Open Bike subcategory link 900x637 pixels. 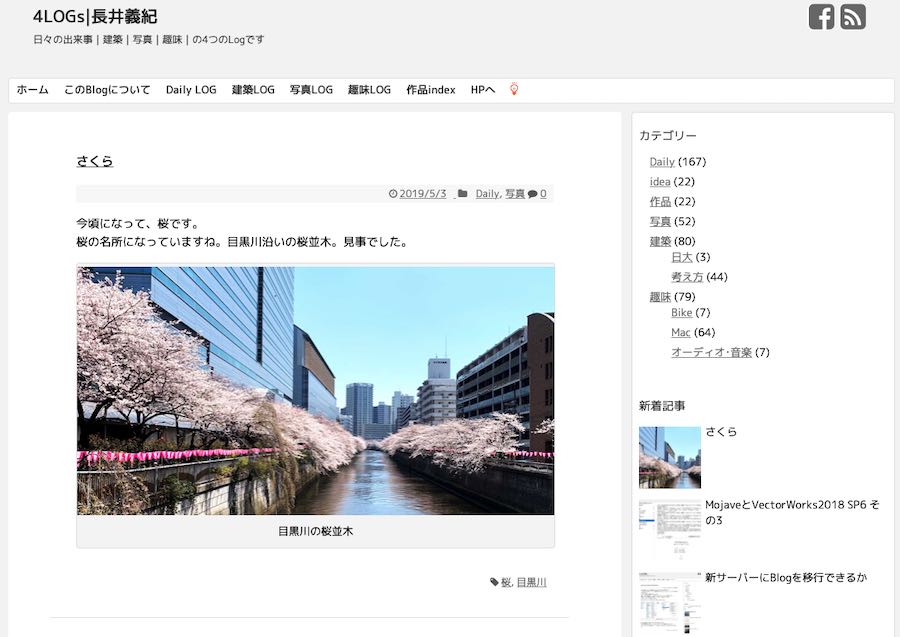pyautogui.click(x=681, y=313)
